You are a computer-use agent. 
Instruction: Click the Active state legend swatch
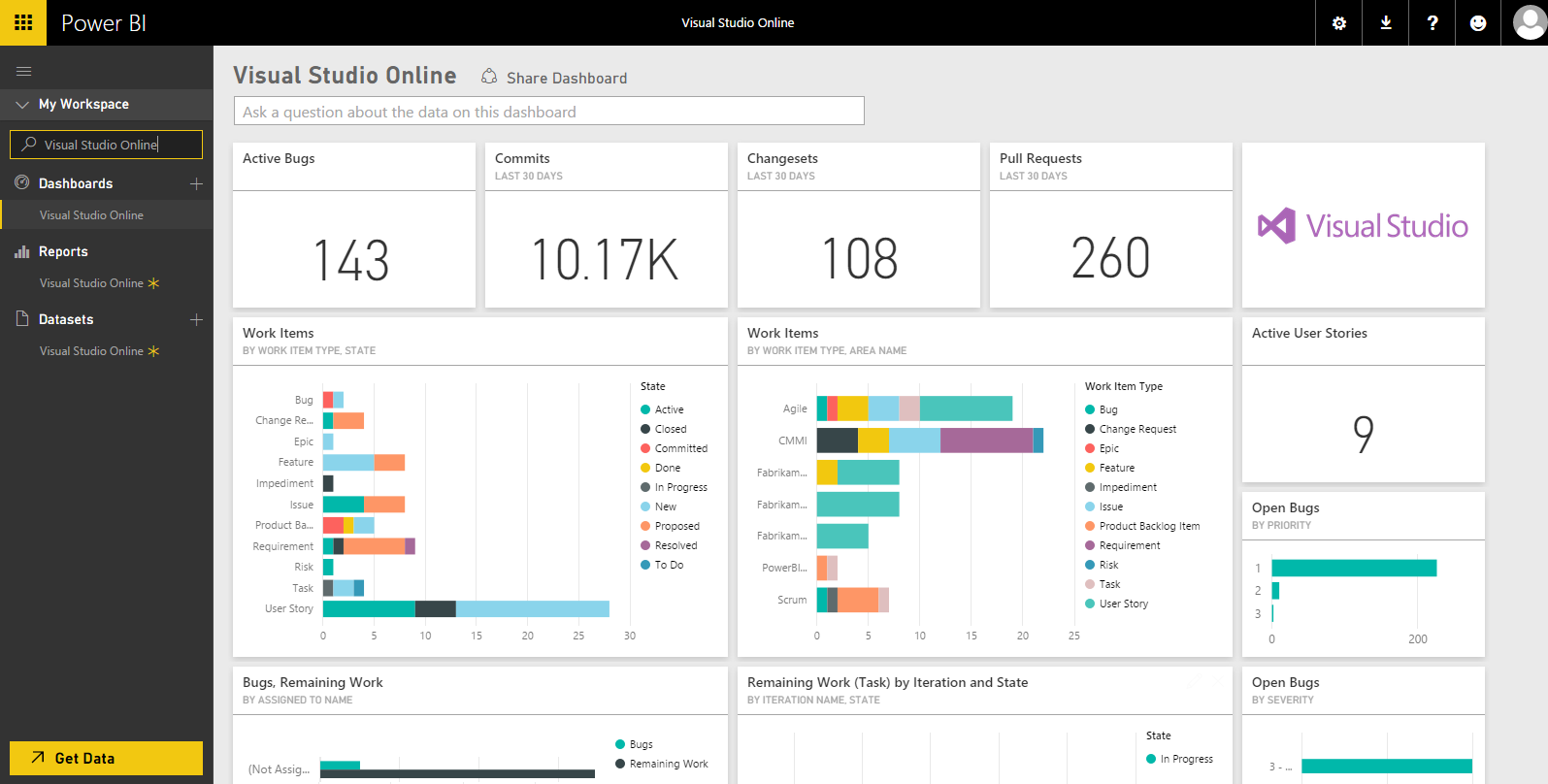pos(645,409)
